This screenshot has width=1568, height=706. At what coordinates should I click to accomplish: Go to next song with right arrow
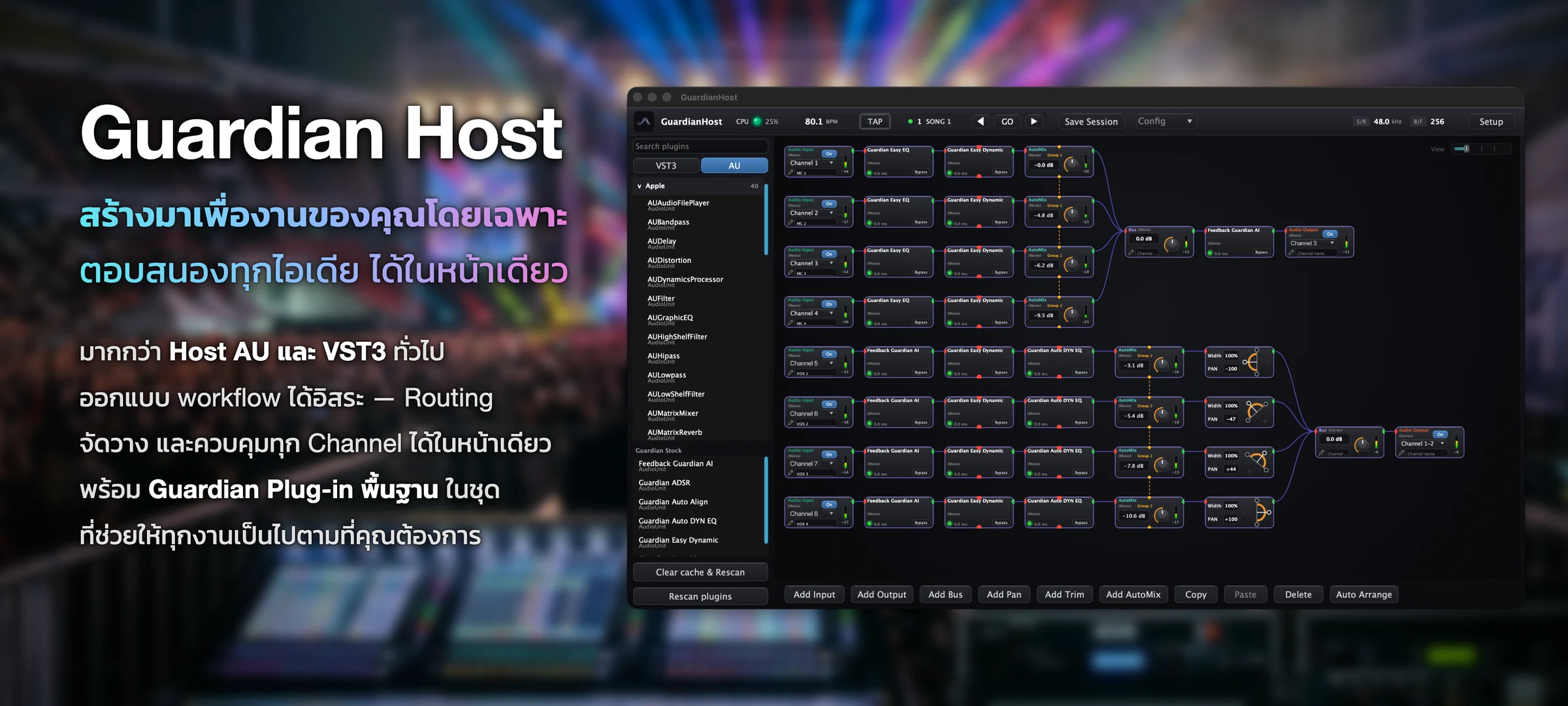click(x=1034, y=122)
